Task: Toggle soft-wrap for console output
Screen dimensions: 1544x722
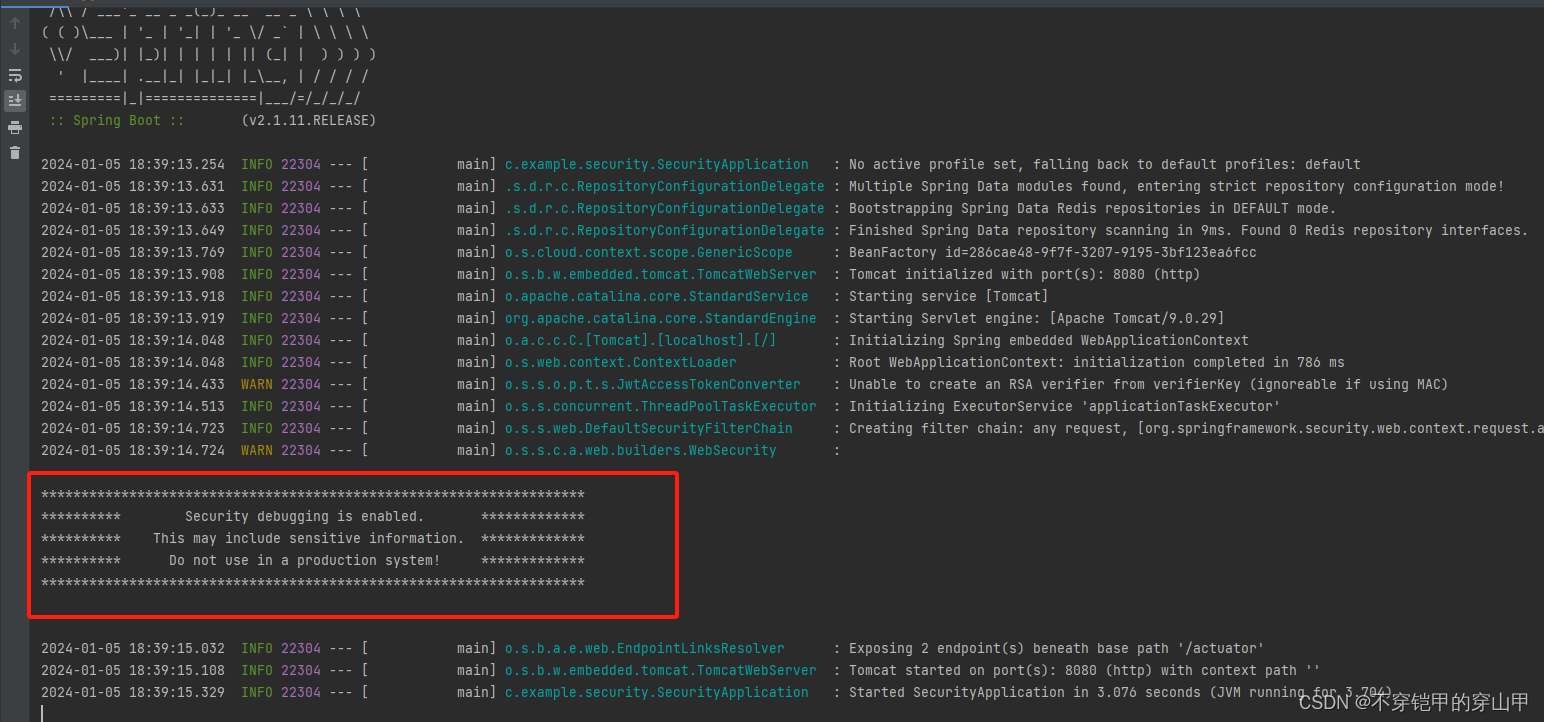Action: coord(15,75)
